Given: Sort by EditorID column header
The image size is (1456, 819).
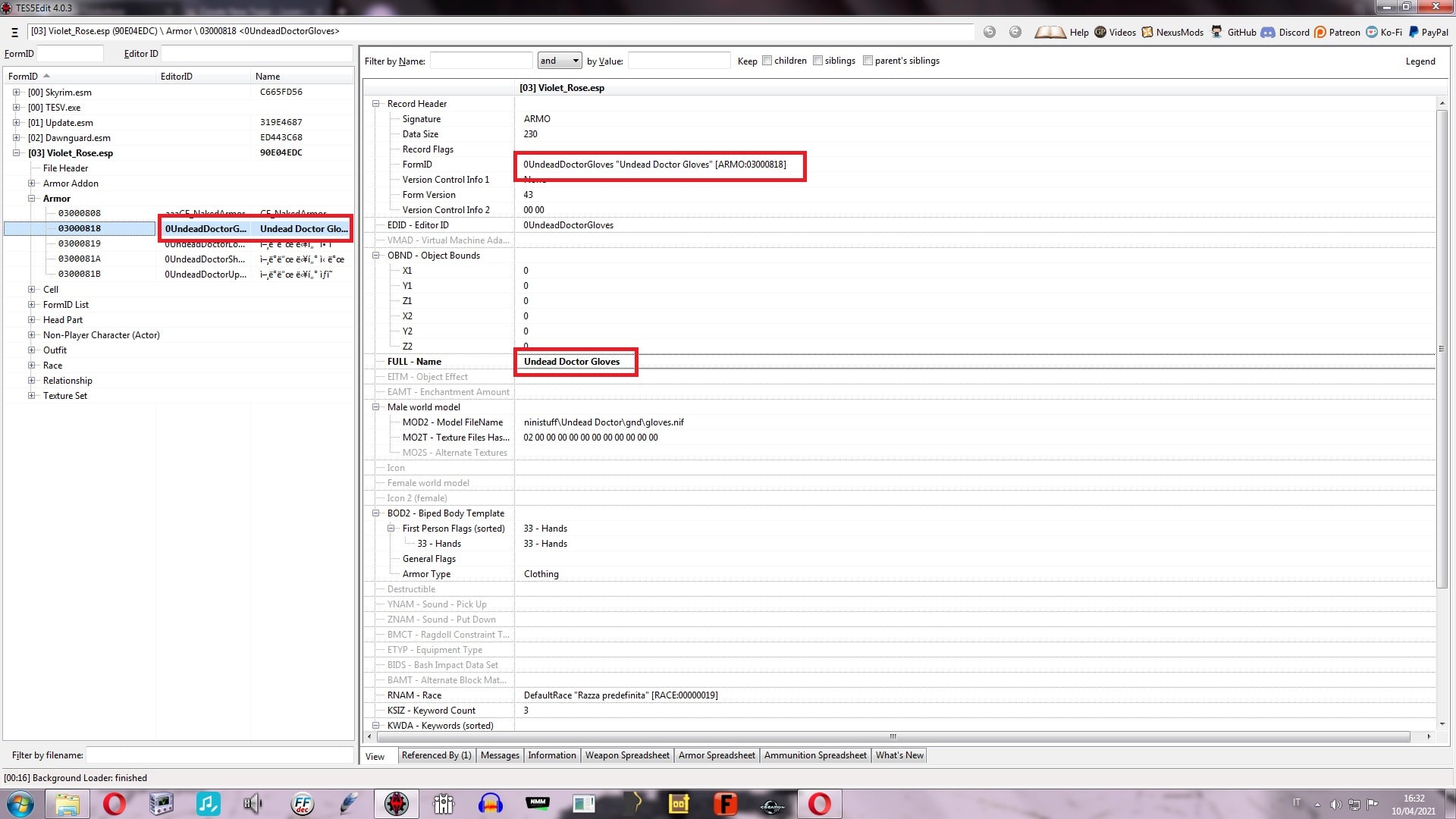Looking at the screenshot, I should pyautogui.click(x=203, y=77).
